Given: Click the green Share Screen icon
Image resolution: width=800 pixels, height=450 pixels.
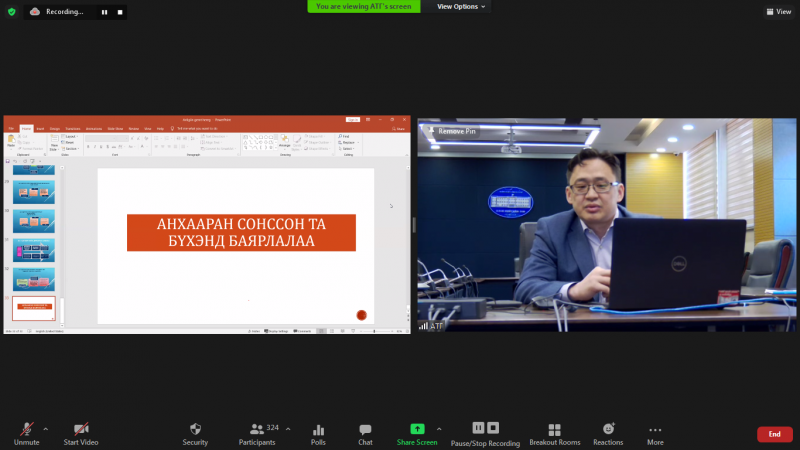Looking at the screenshot, I should pyautogui.click(x=417, y=429).
